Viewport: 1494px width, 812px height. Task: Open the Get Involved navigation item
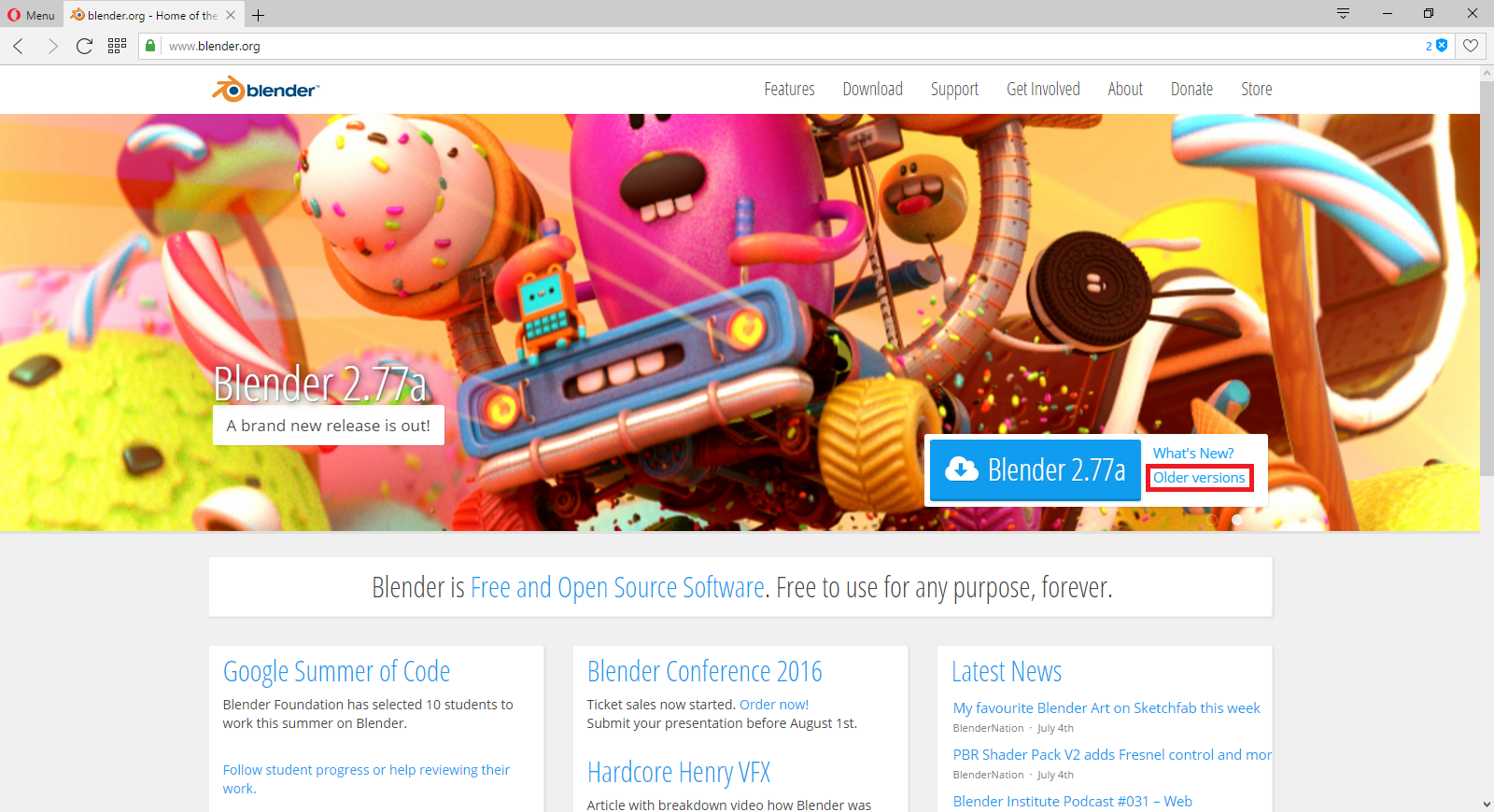click(x=1043, y=89)
